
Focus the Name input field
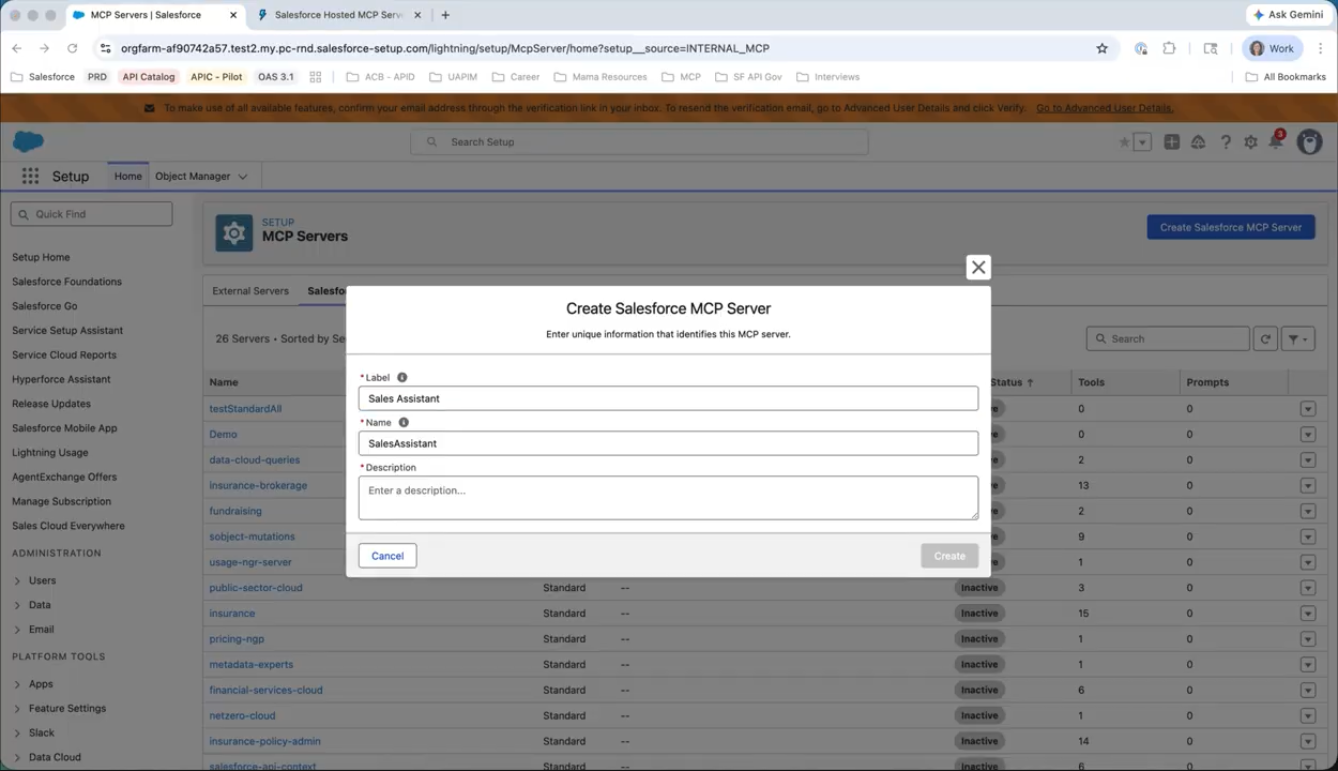tap(668, 443)
